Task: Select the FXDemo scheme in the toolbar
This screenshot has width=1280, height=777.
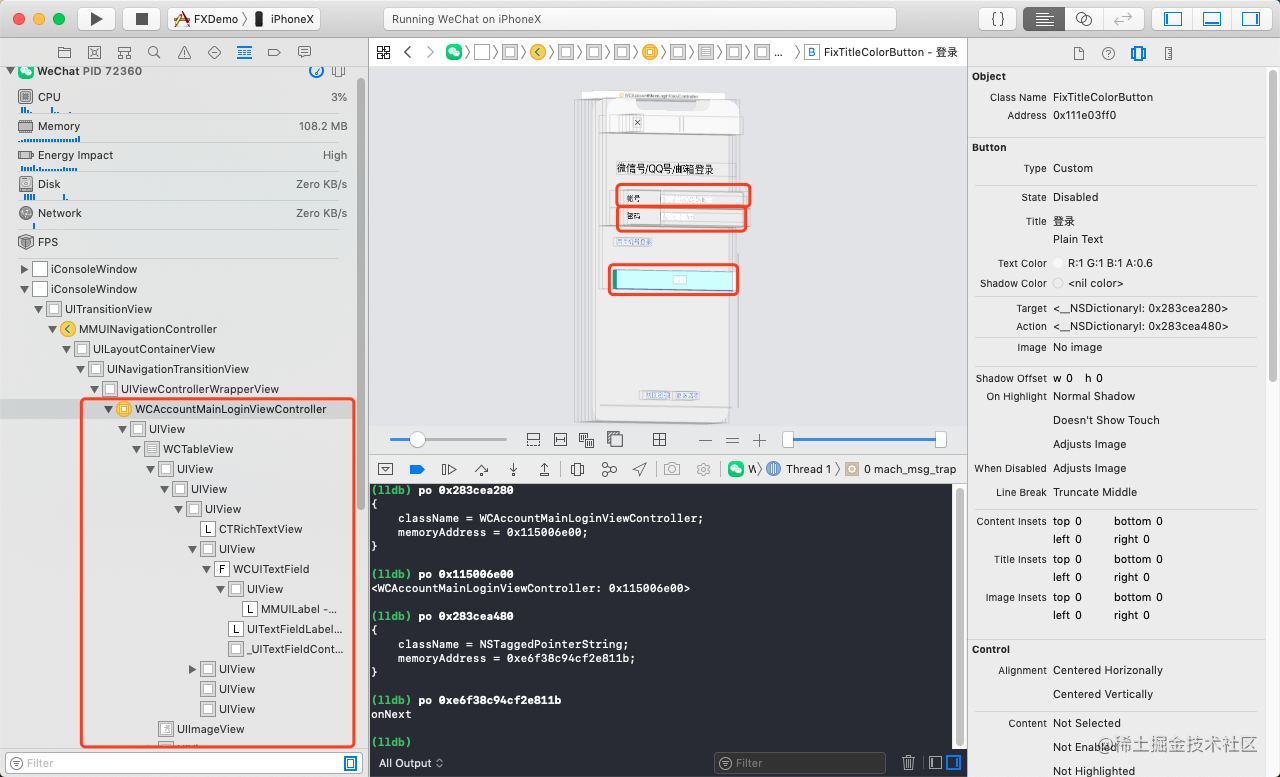Action: coord(206,19)
